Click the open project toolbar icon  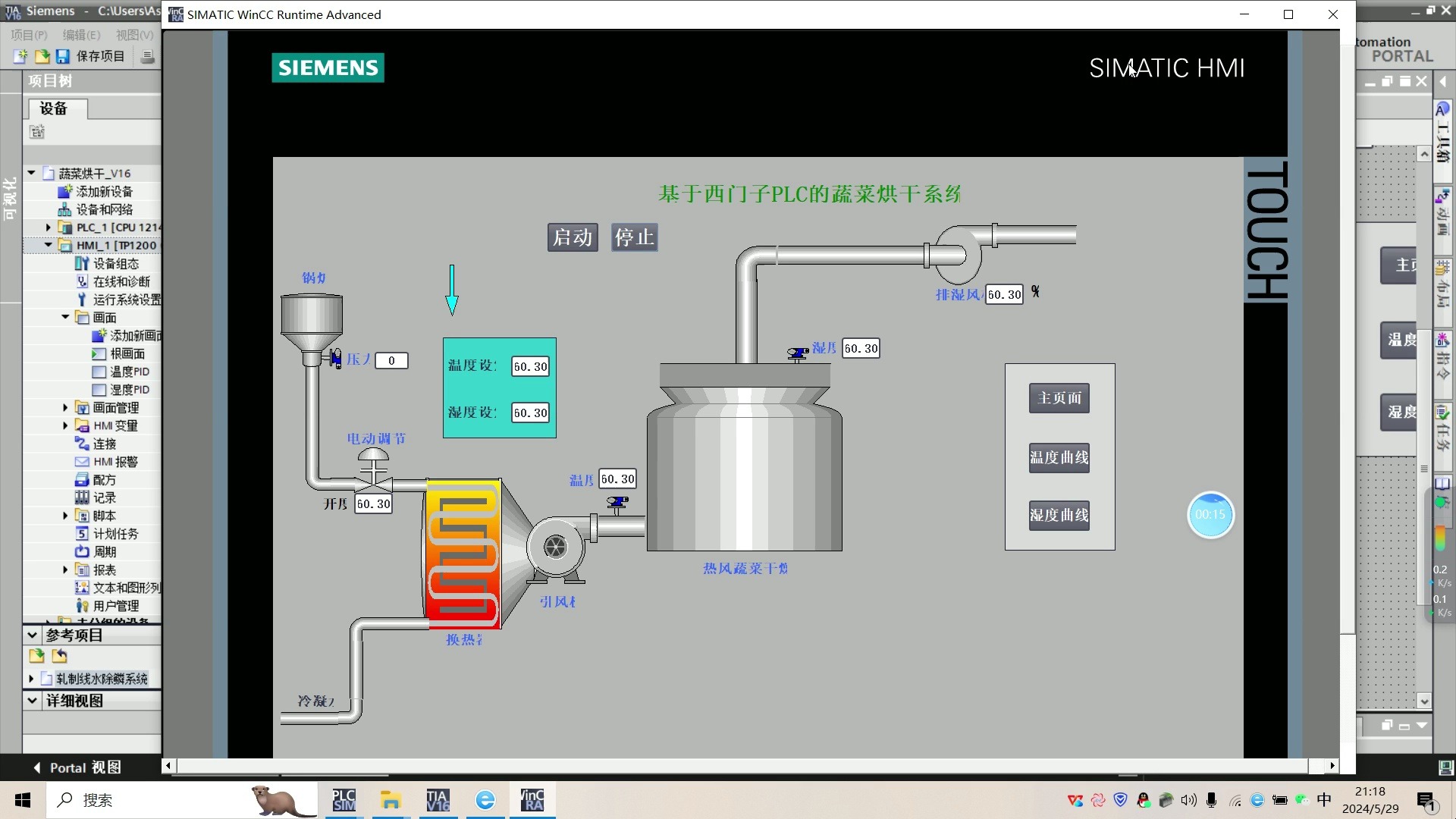click(x=42, y=56)
